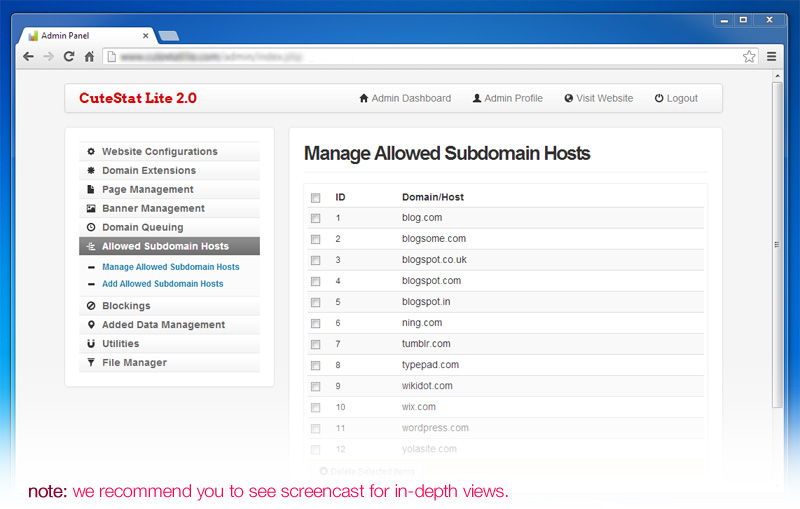Check the box for blogspot.co.uk
800x509 pixels.
(315, 261)
